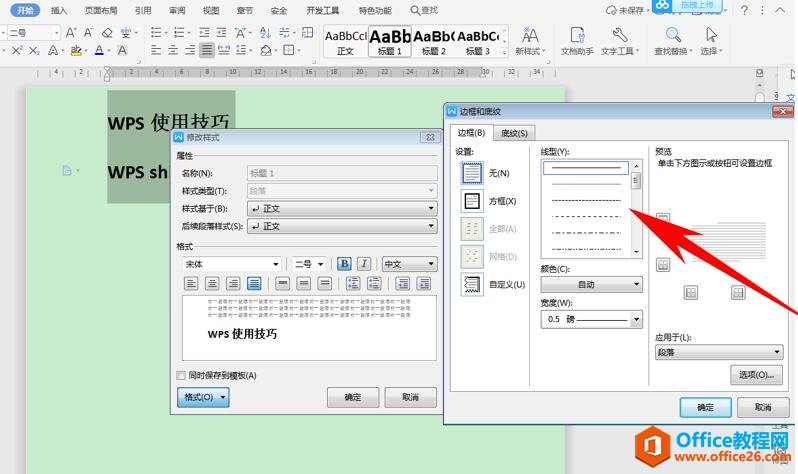Screen dimensions: 798x474
Task: Open the border color (颜色) dropdown
Action: click(591, 284)
